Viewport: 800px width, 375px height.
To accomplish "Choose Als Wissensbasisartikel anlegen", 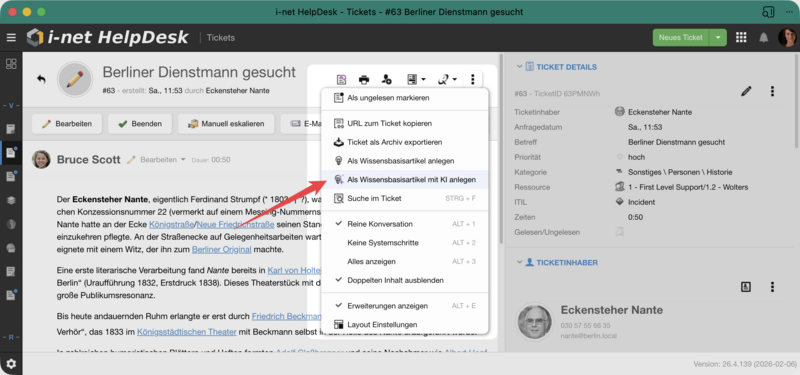I will pyautogui.click(x=405, y=161).
